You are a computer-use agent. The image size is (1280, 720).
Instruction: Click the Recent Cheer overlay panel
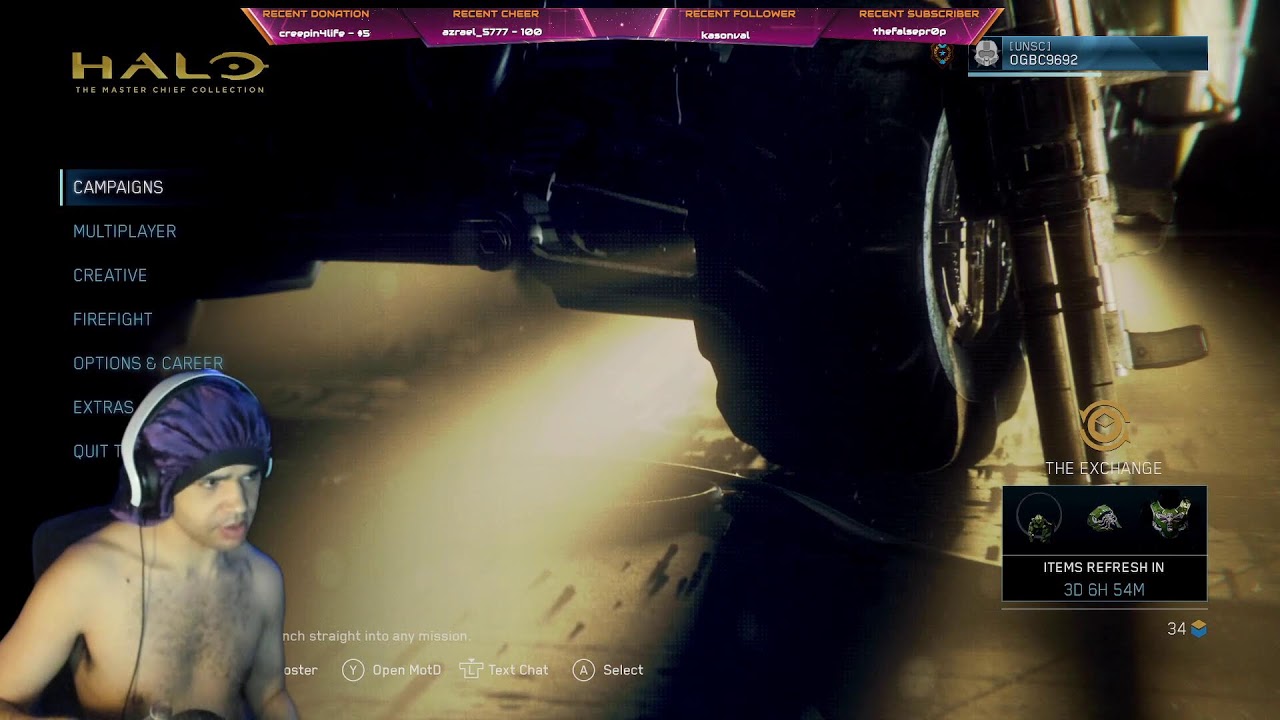pos(496,24)
